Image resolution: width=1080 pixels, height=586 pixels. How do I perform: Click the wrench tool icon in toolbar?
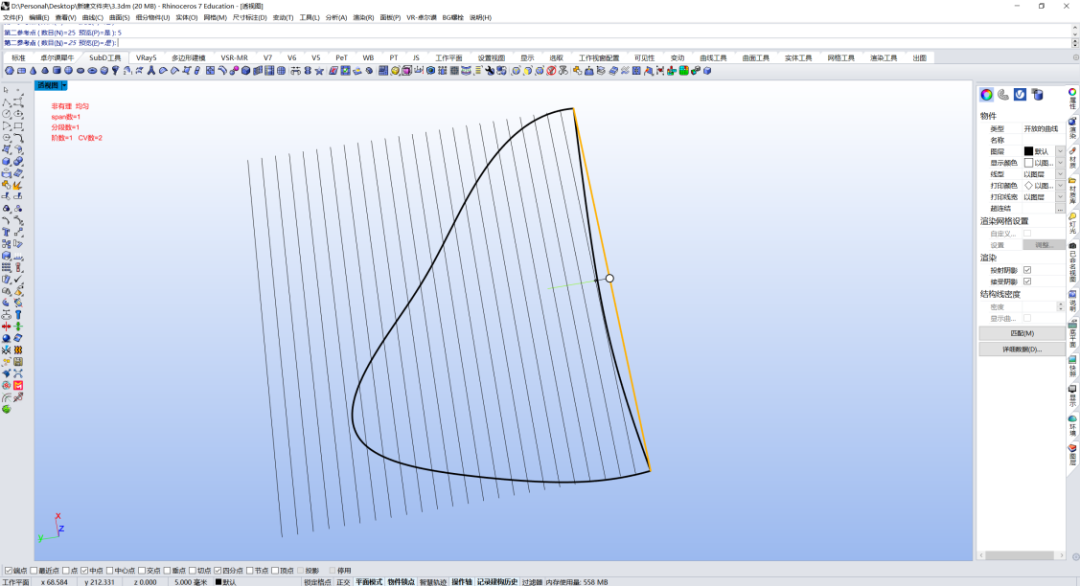point(489,71)
